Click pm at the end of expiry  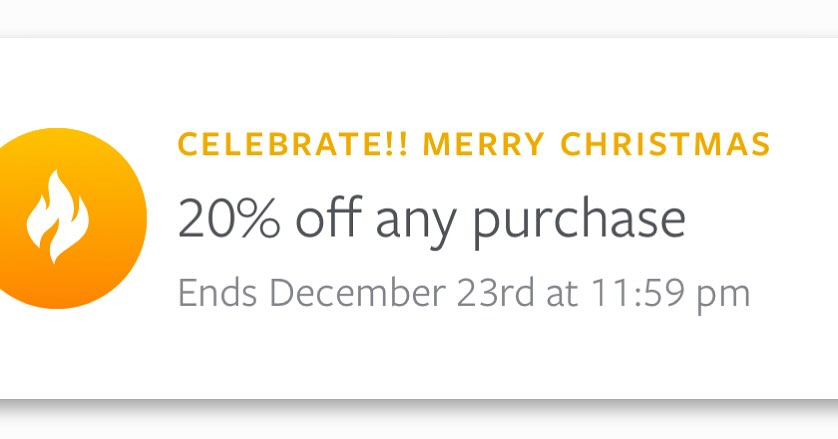[x=724, y=298]
